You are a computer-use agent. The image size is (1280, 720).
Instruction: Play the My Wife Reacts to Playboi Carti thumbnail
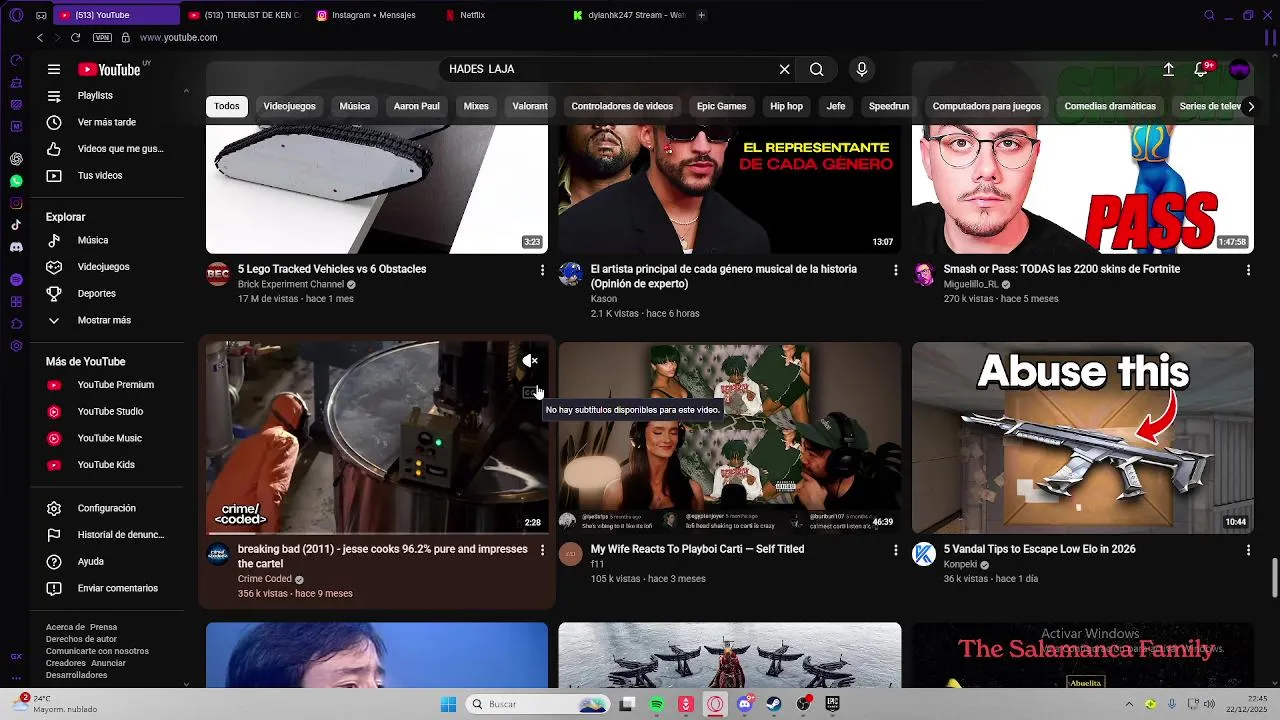tap(730, 438)
